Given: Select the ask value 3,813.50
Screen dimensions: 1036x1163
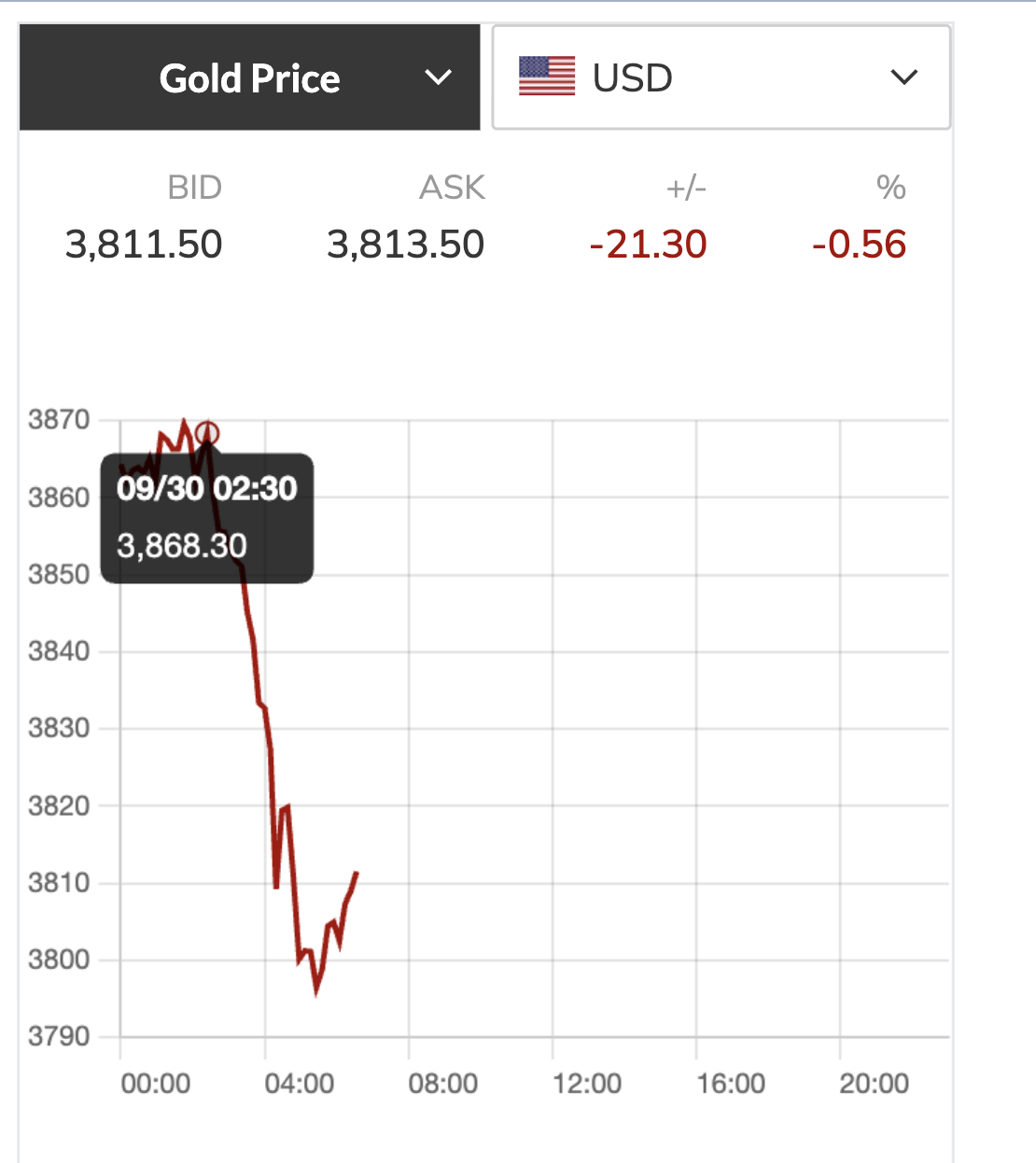Looking at the screenshot, I should point(405,245).
